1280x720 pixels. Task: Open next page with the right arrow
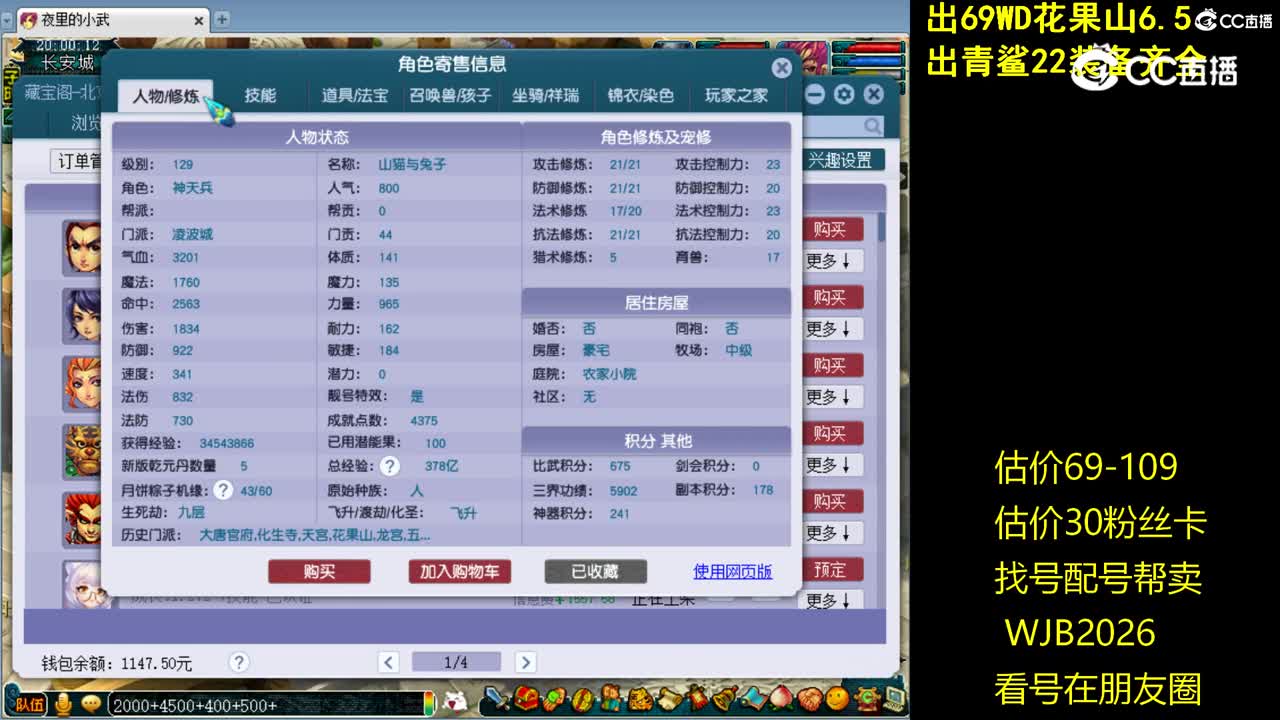click(x=525, y=661)
